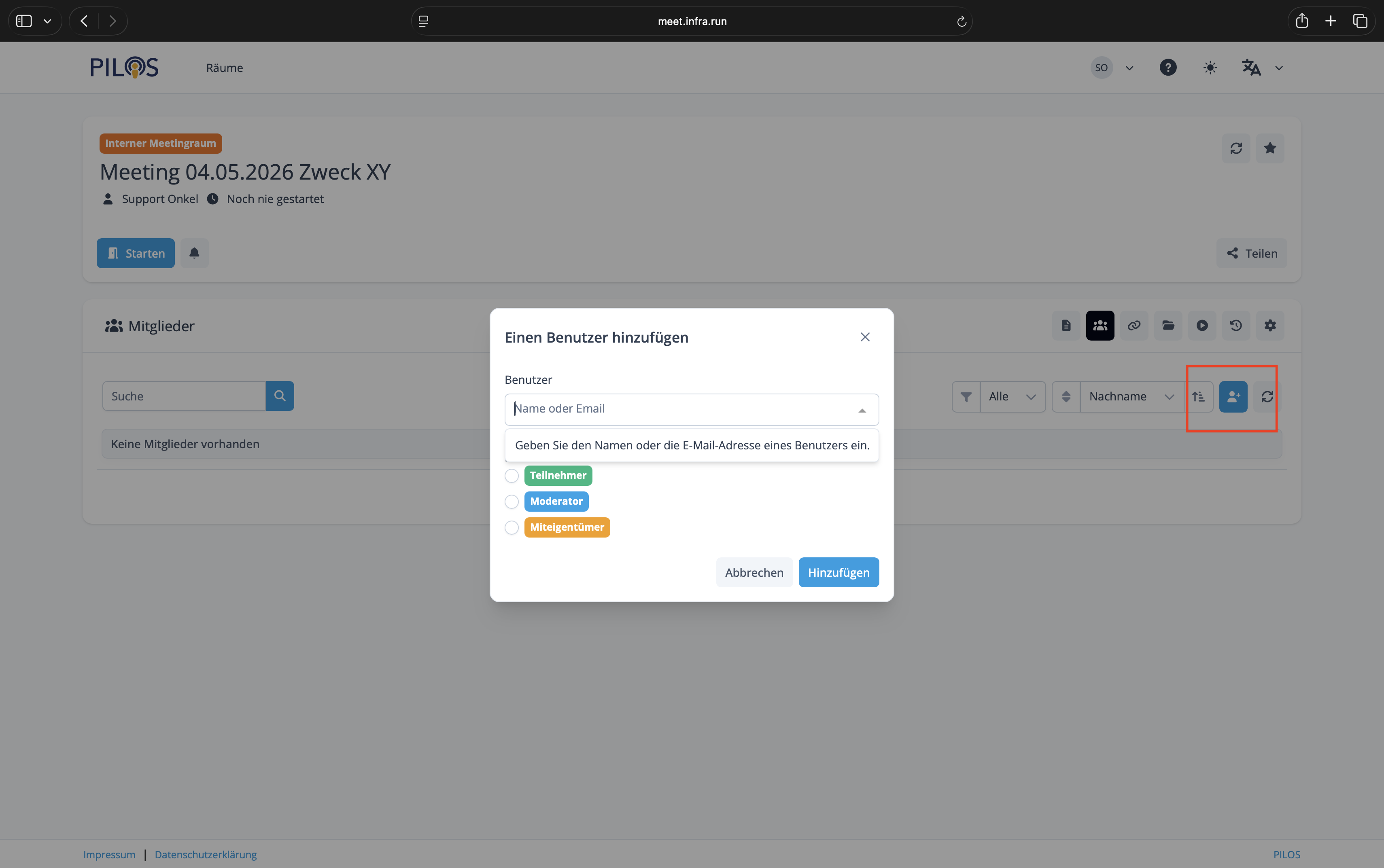Click the add member user-plus icon
This screenshot has width=1384, height=868.
[1233, 397]
